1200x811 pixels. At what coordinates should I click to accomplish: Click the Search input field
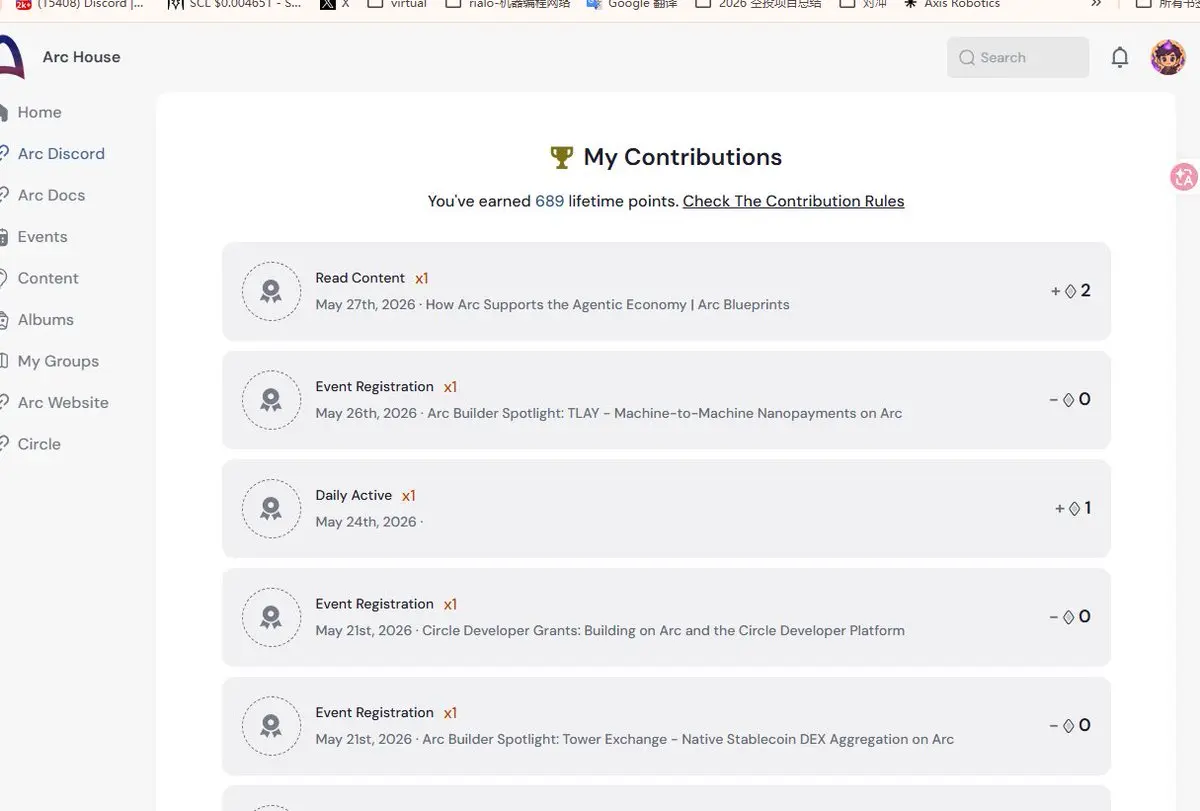(x=1018, y=58)
